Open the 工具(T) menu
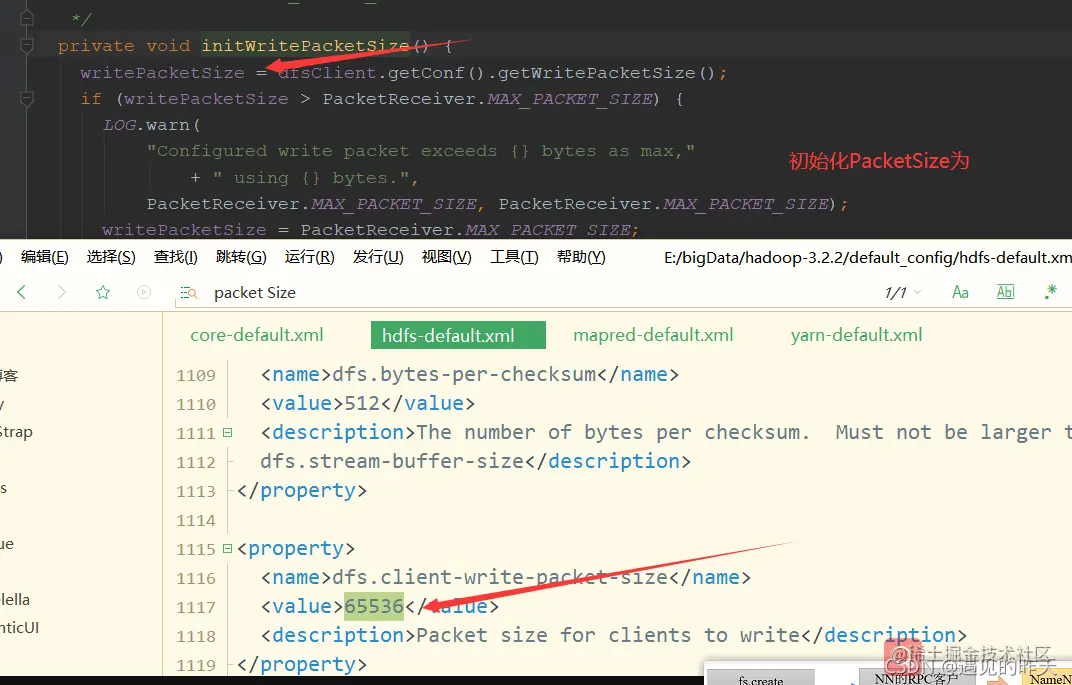This screenshot has width=1072, height=685. (x=514, y=257)
